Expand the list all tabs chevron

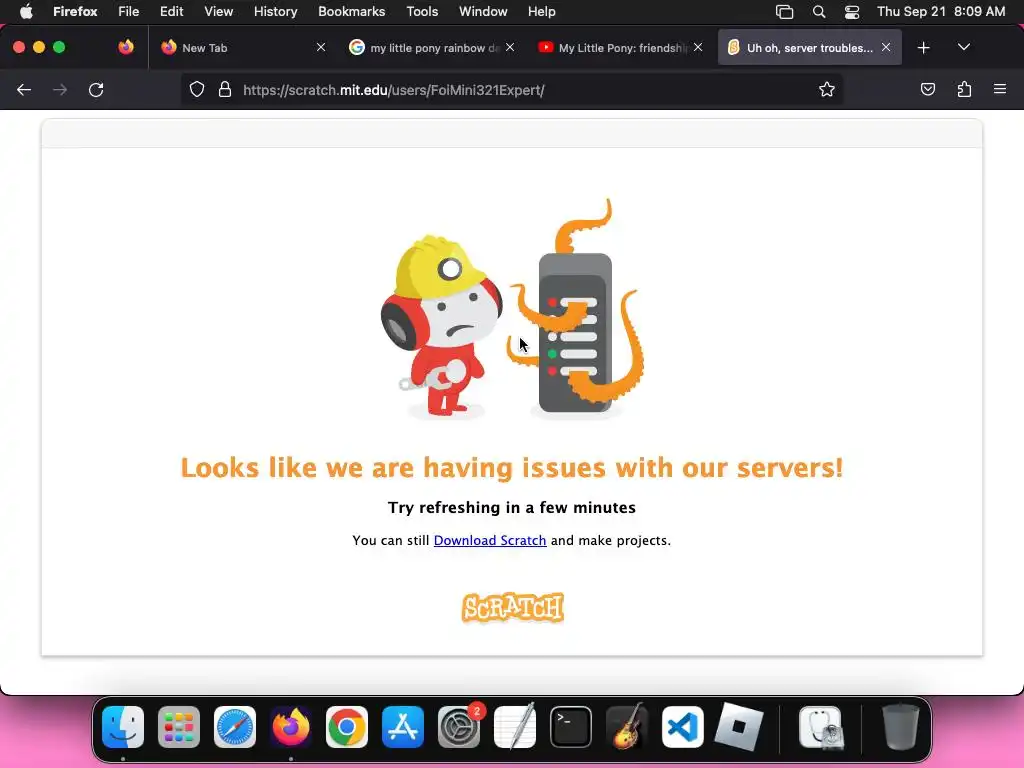tap(964, 47)
